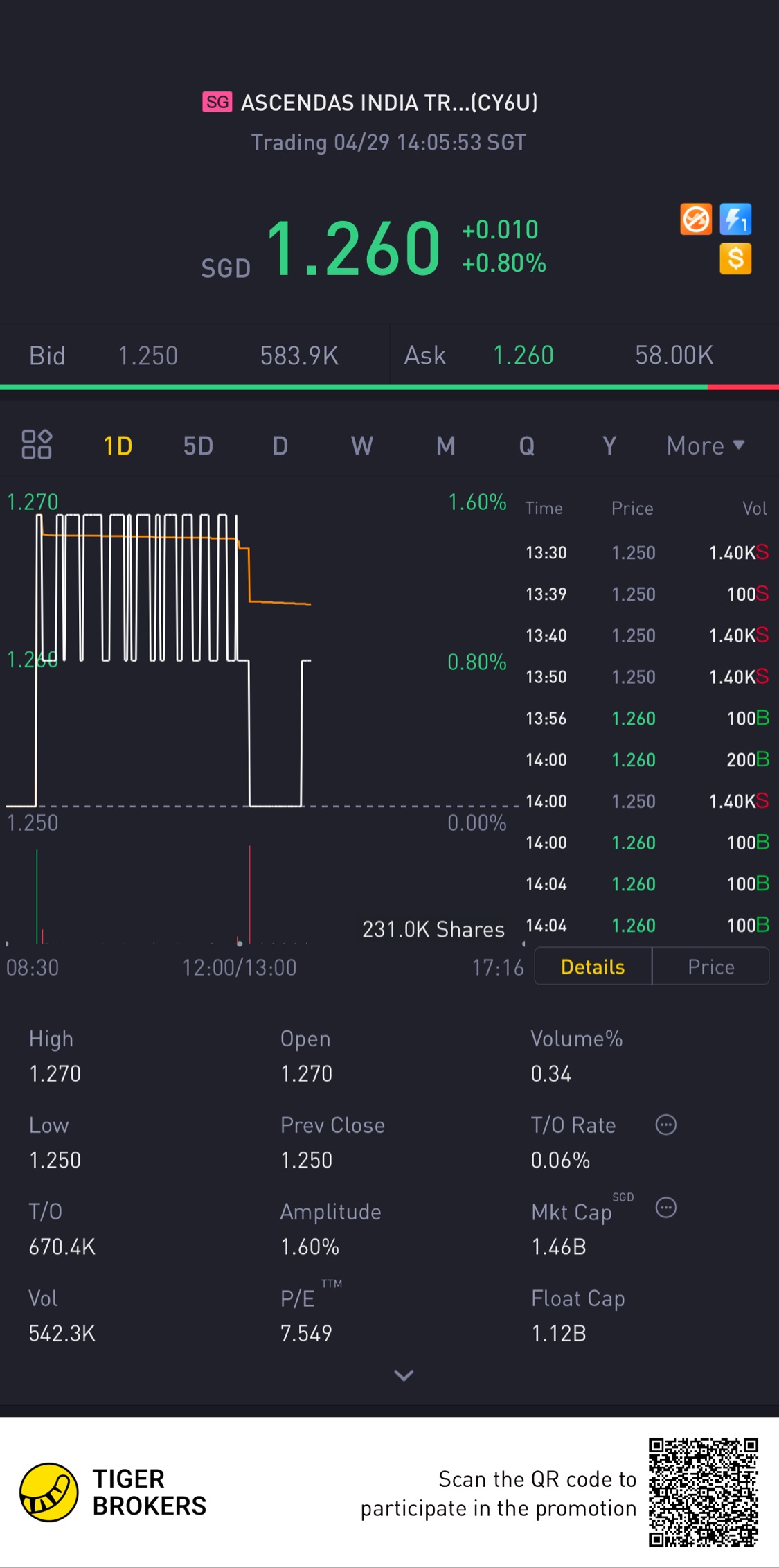This screenshot has width=779, height=1568.
Task: Select the 5D chart tab
Action: (x=198, y=446)
